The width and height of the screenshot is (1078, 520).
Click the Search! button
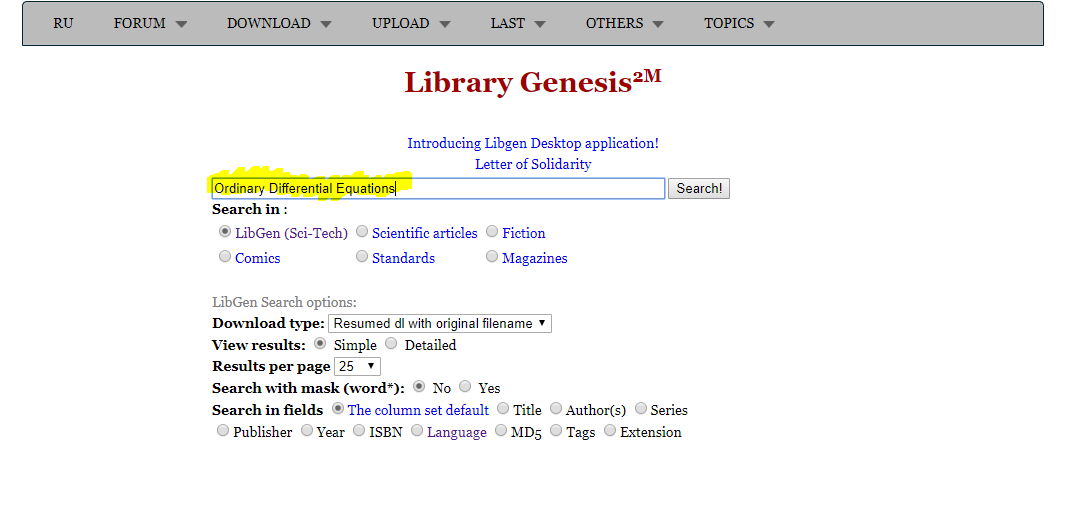click(x=698, y=188)
